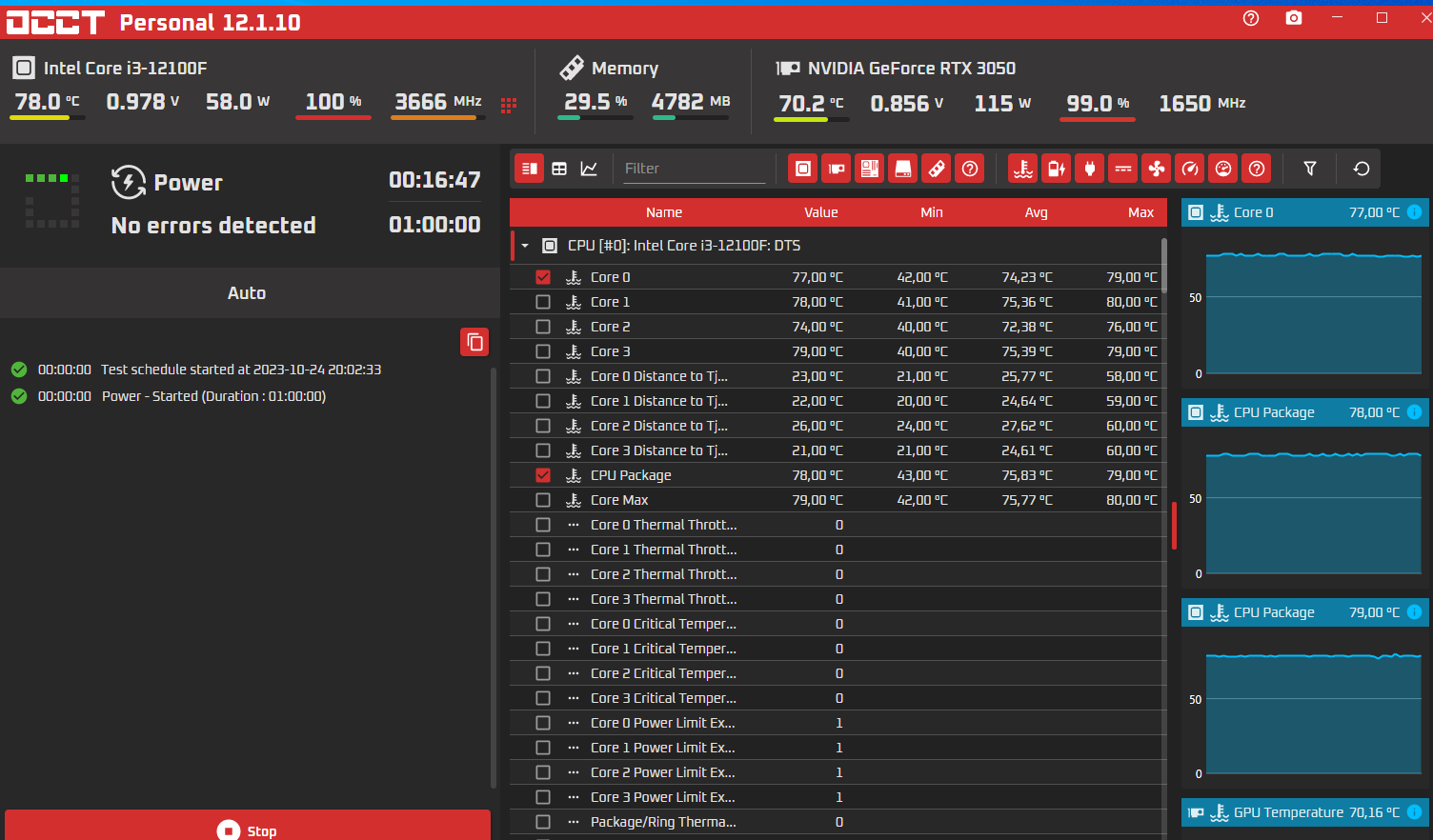Screen dimensions: 1433x840
Task: Toggle the CPU sensor filter icon
Action: pyautogui.click(x=803, y=169)
